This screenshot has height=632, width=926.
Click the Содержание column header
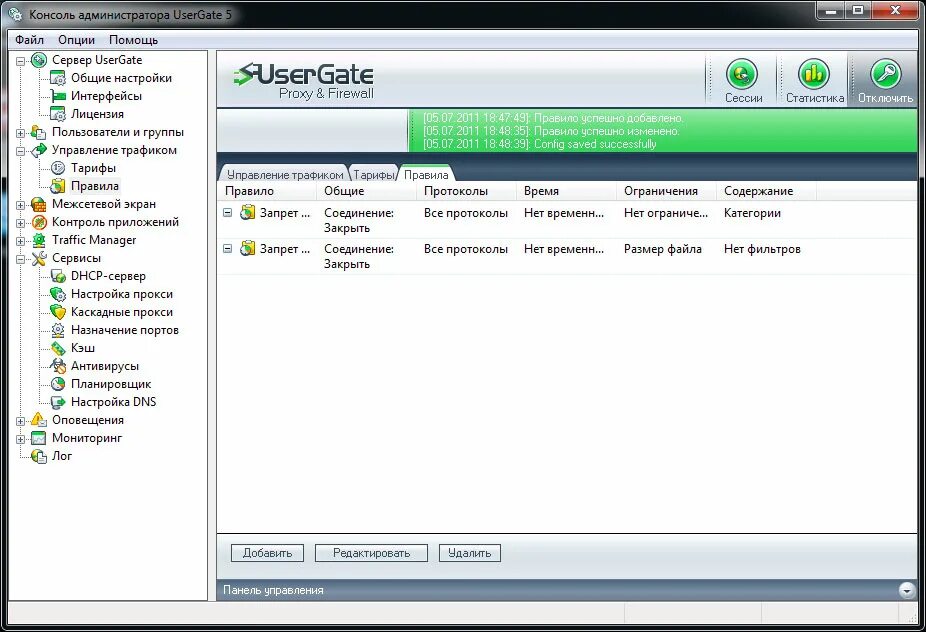tap(767, 191)
